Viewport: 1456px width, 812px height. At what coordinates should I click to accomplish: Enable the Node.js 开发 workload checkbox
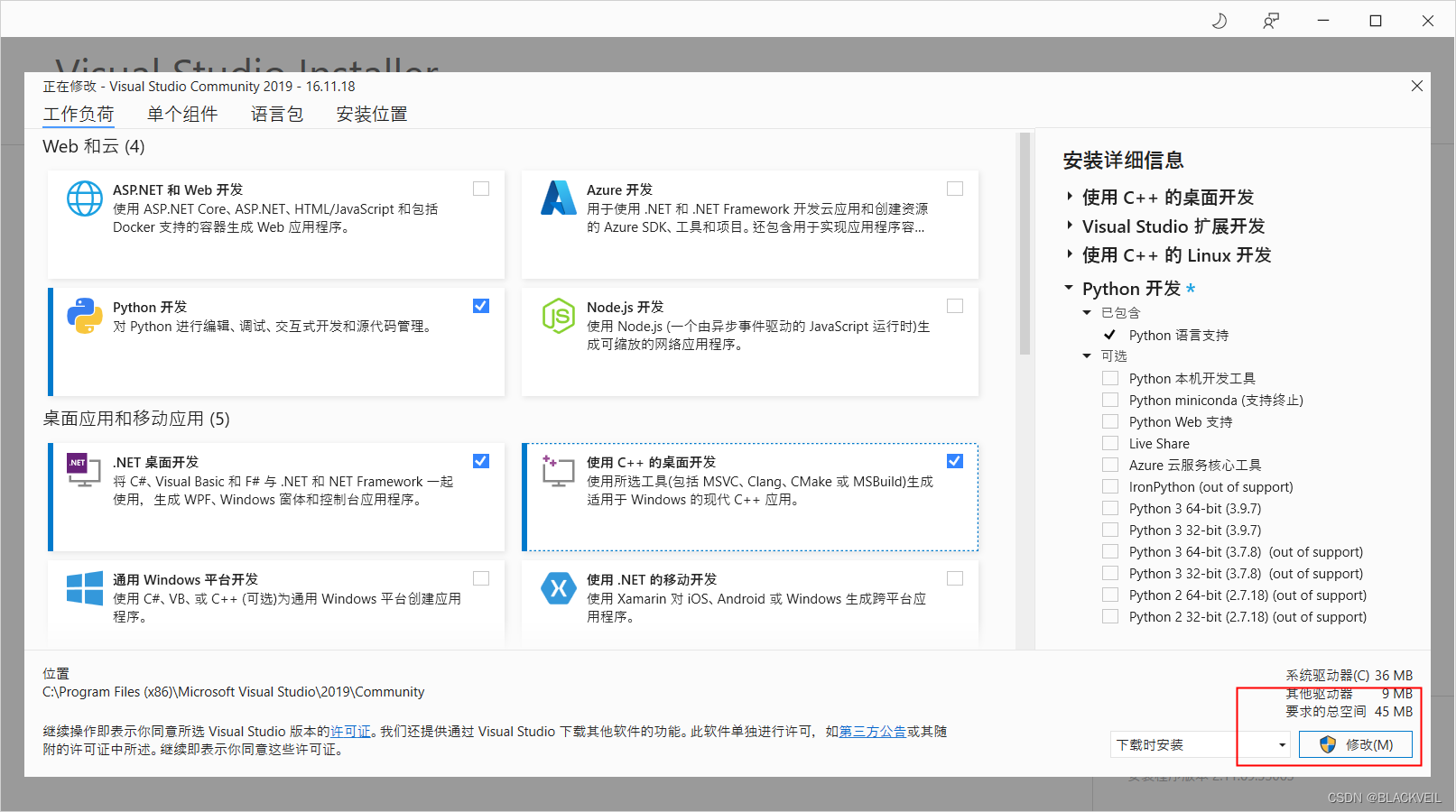click(955, 306)
